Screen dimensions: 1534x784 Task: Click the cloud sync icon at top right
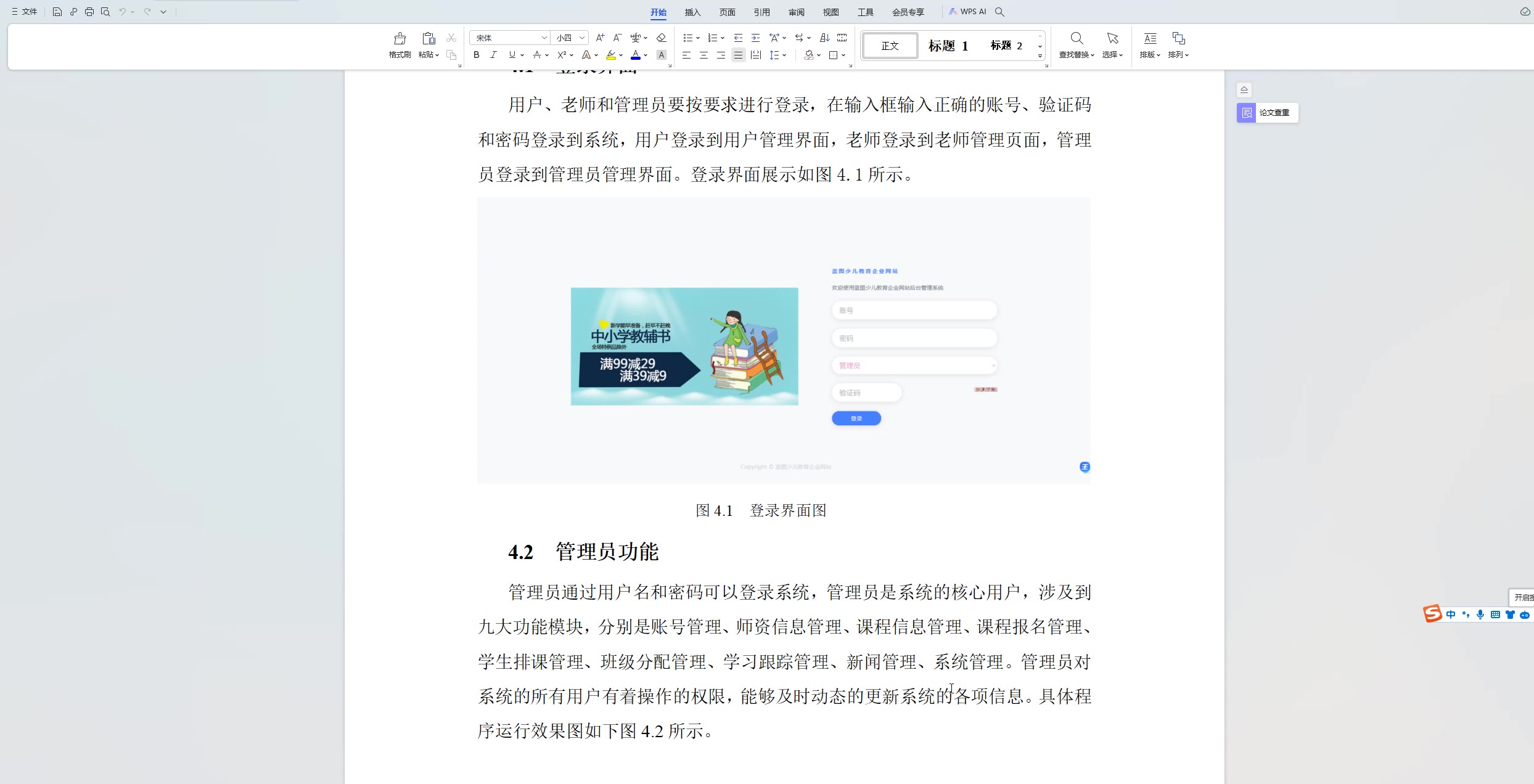[x=1525, y=12]
